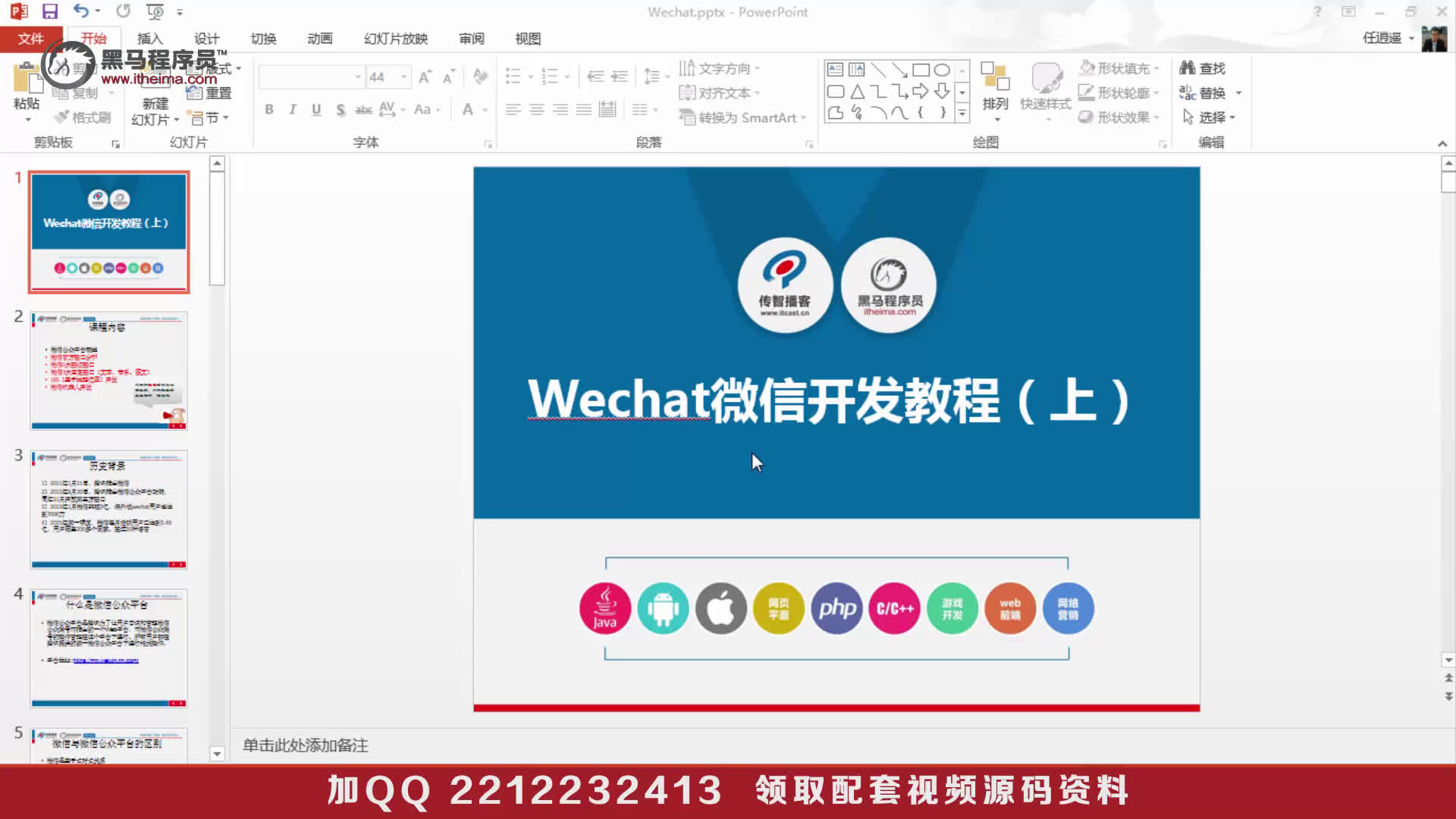The height and width of the screenshot is (819, 1456).
Task: Switch to View (视图) tab
Action: click(528, 38)
